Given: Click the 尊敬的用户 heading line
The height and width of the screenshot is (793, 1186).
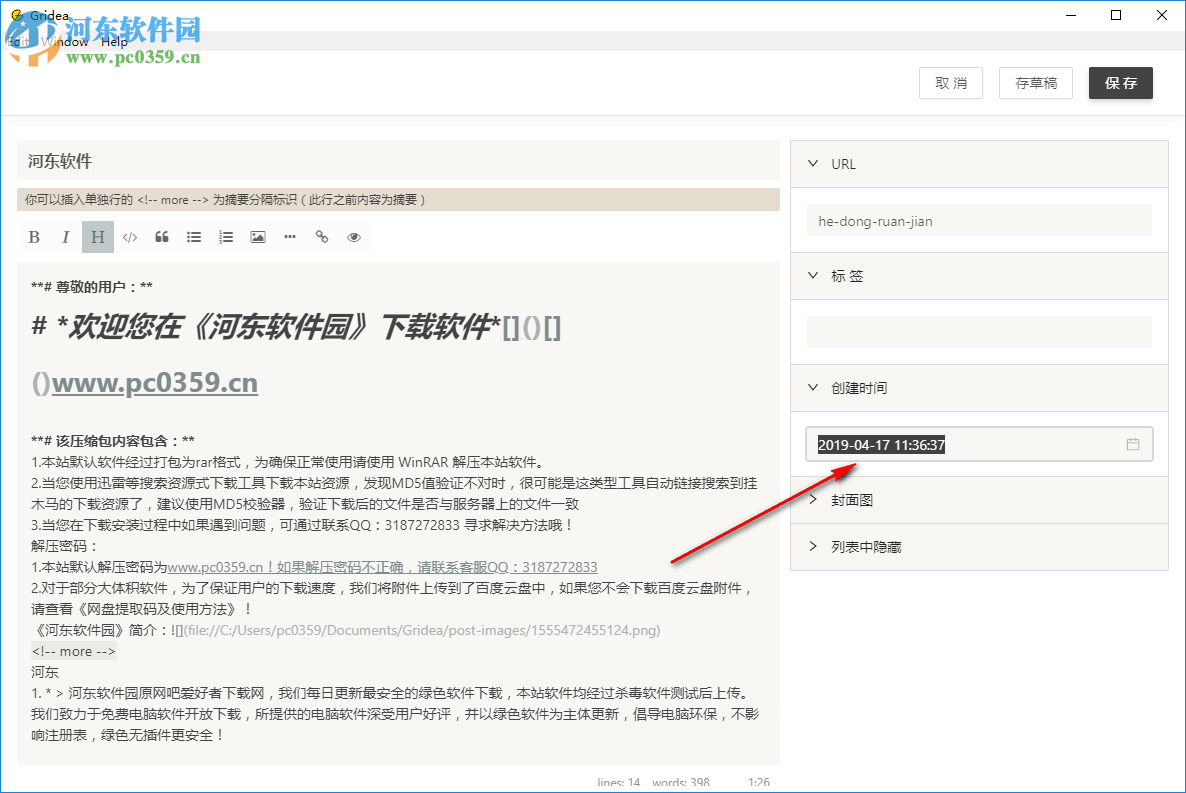Looking at the screenshot, I should click(x=92, y=287).
